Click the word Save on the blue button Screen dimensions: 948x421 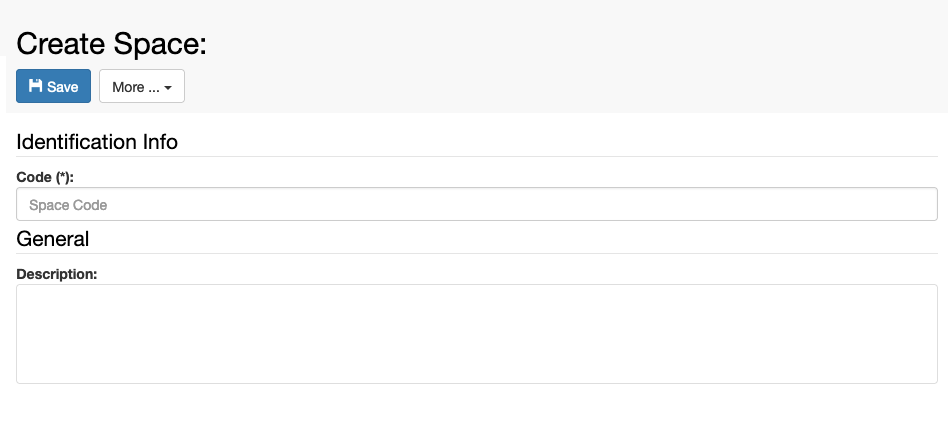click(x=63, y=87)
